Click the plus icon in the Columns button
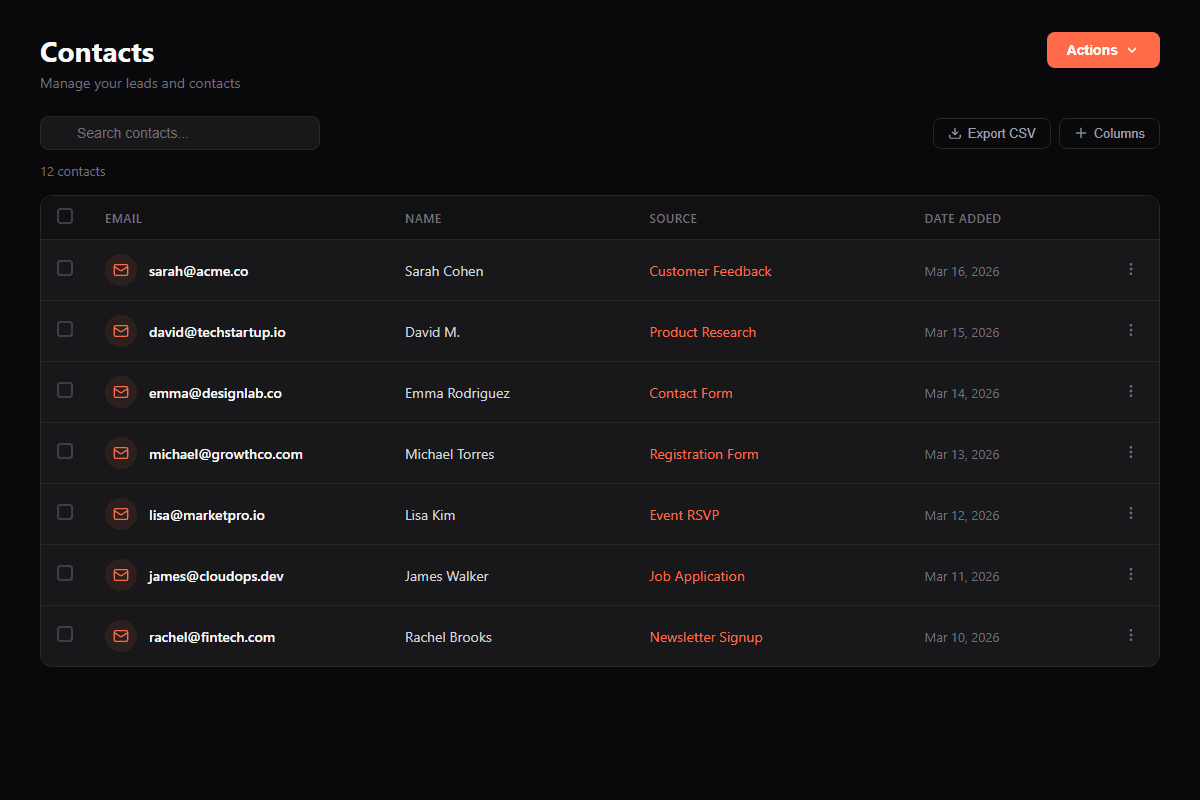 [x=1080, y=132]
